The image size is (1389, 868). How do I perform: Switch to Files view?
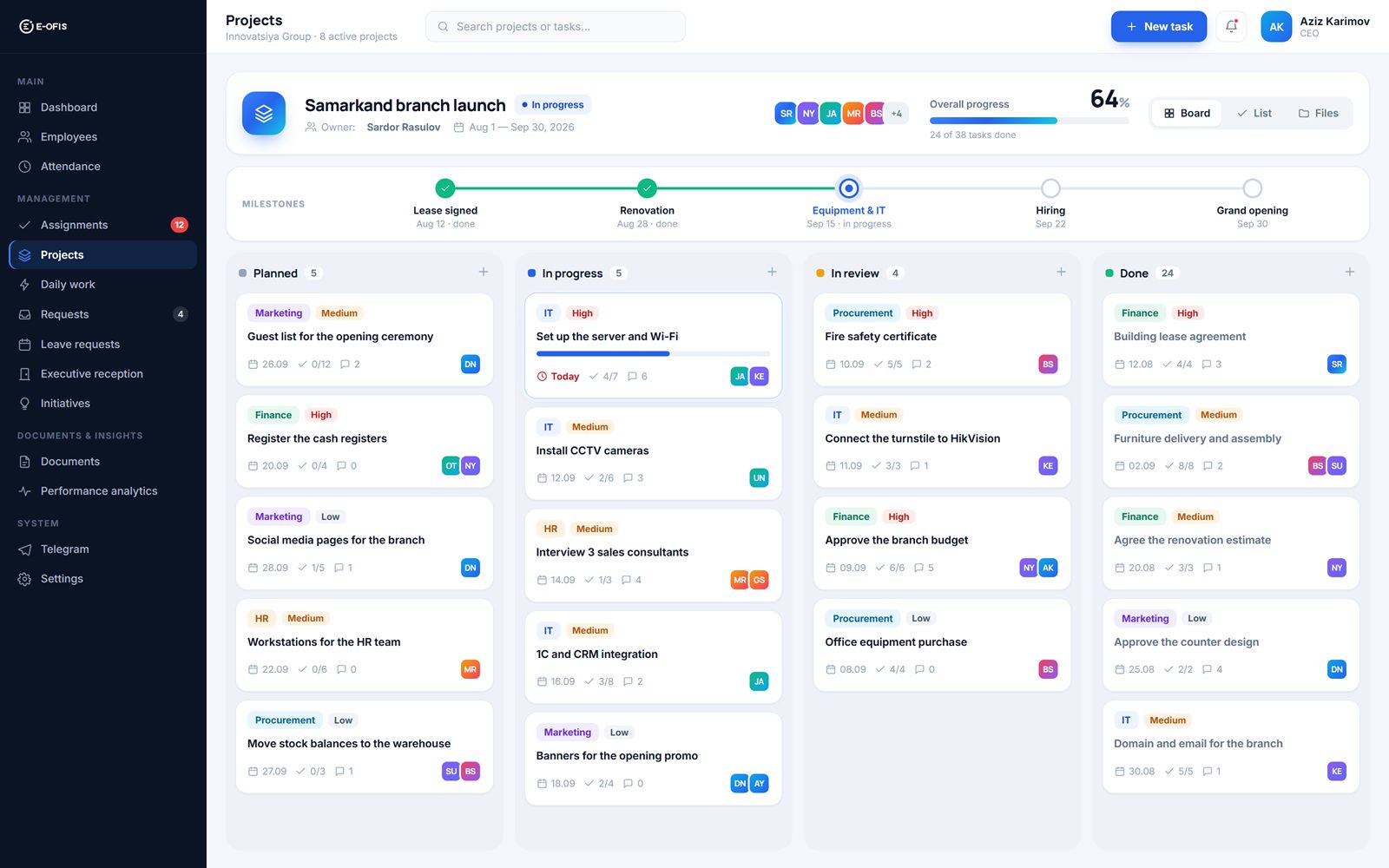pos(1318,114)
